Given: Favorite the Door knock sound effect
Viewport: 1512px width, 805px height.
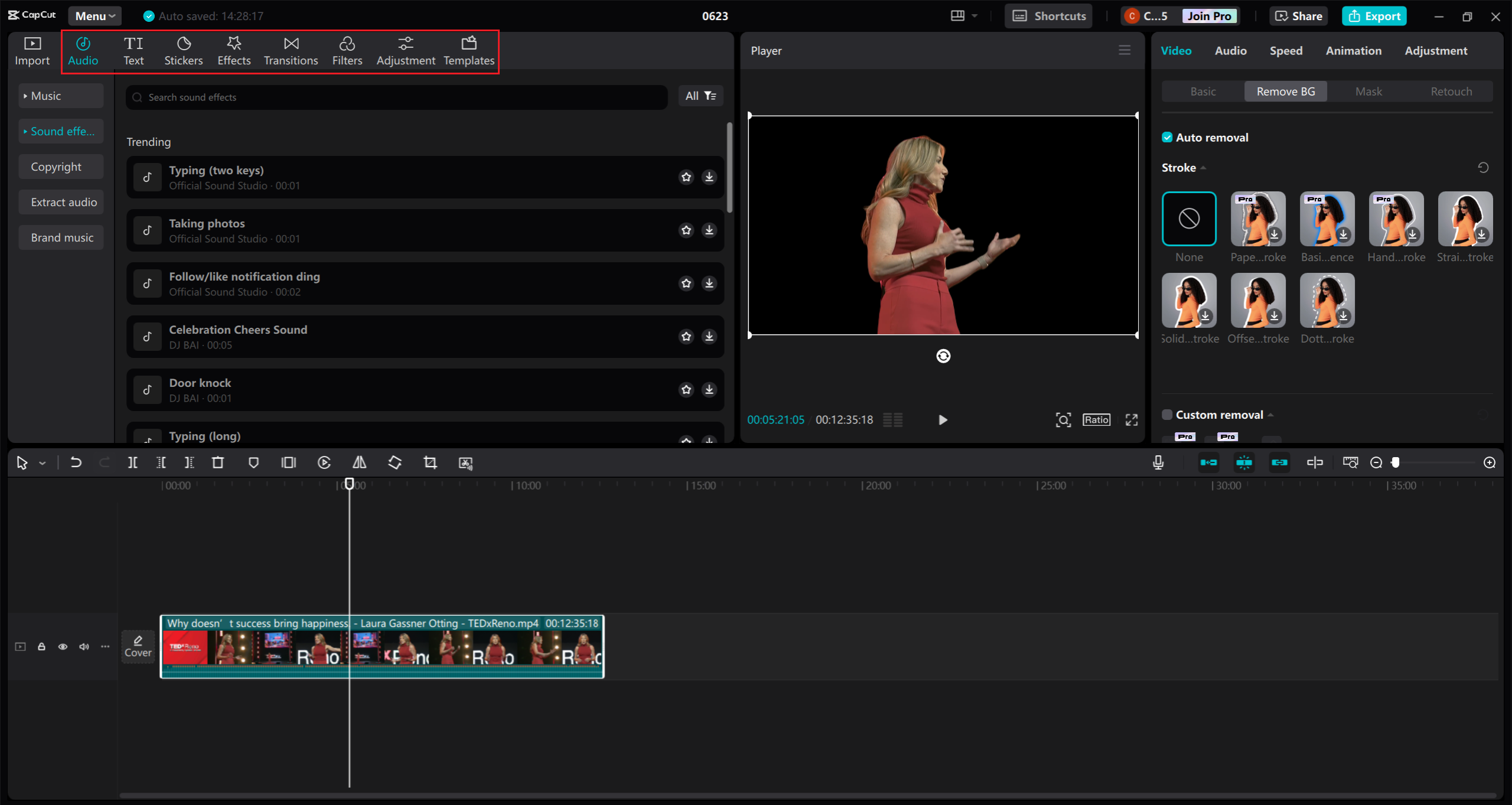Looking at the screenshot, I should point(686,389).
